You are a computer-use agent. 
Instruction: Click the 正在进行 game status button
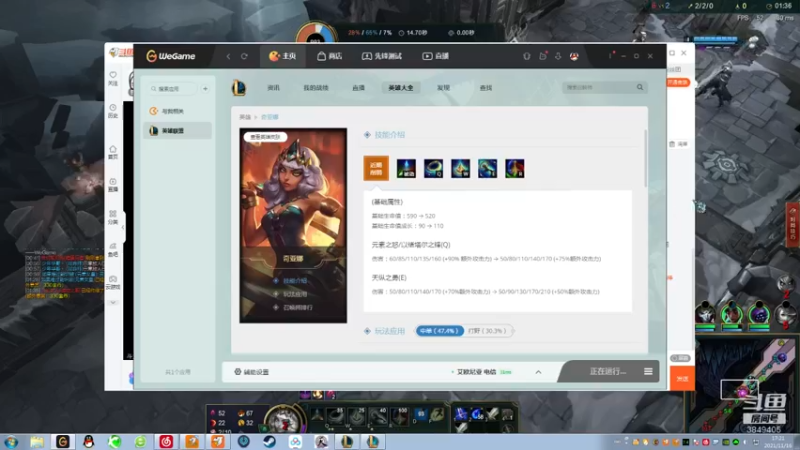608,371
